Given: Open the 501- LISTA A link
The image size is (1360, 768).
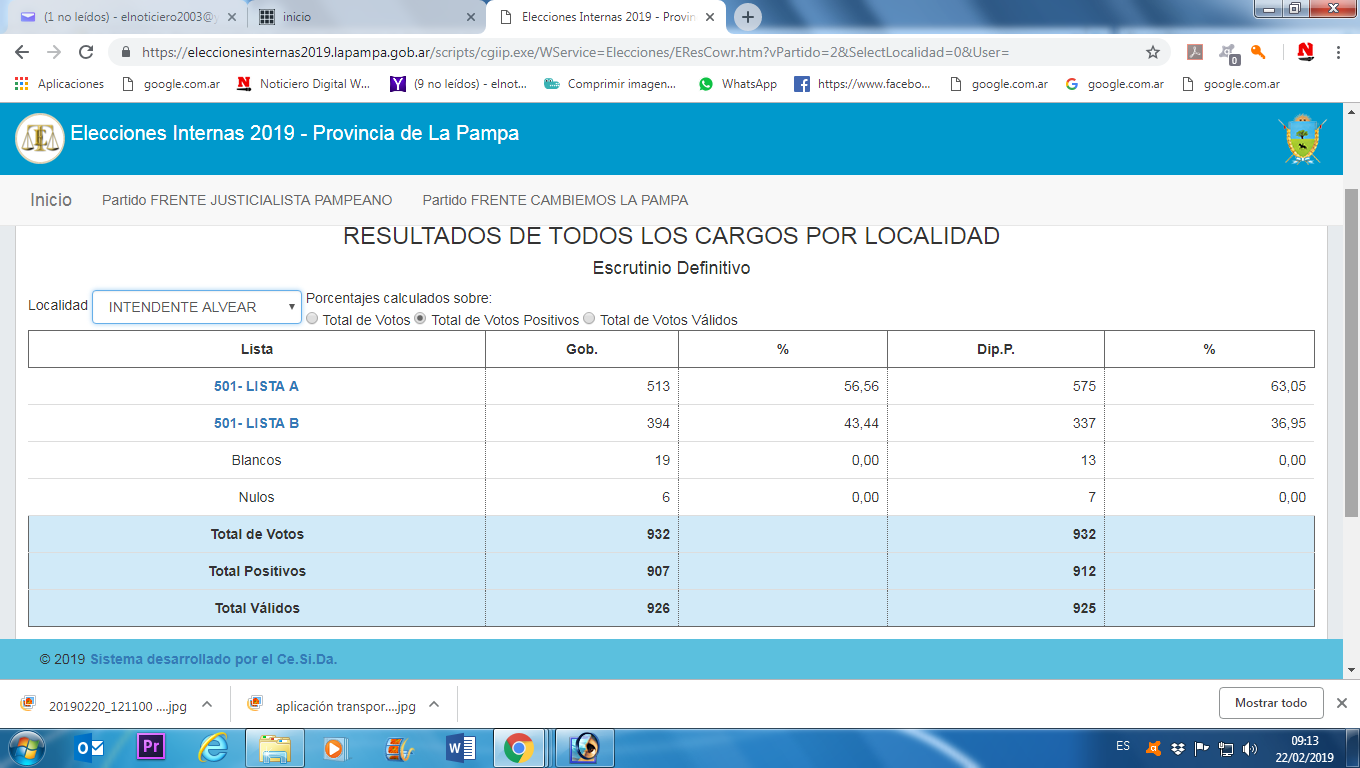Looking at the screenshot, I should tap(256, 386).
